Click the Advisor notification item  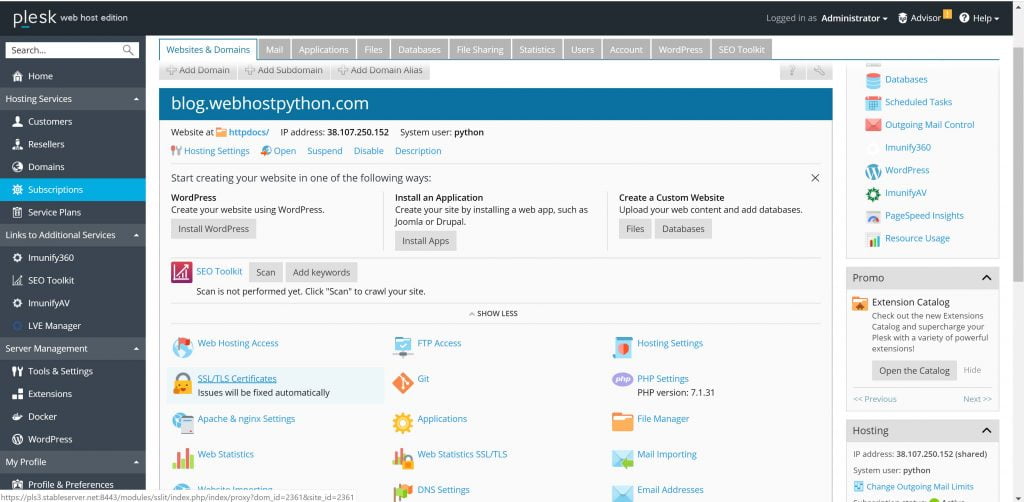tap(925, 18)
